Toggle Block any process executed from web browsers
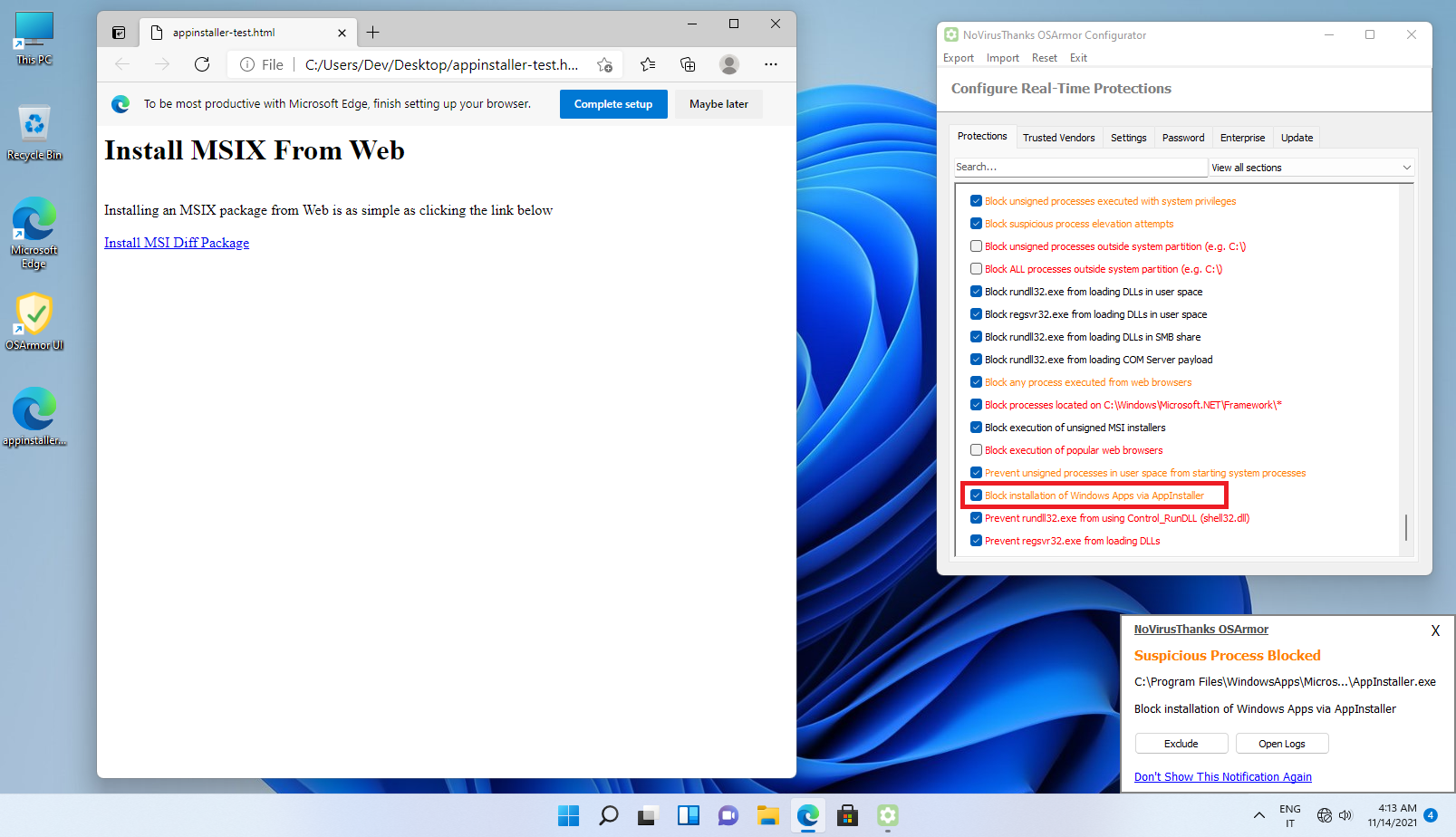The height and width of the screenshot is (837, 1456). [976, 382]
